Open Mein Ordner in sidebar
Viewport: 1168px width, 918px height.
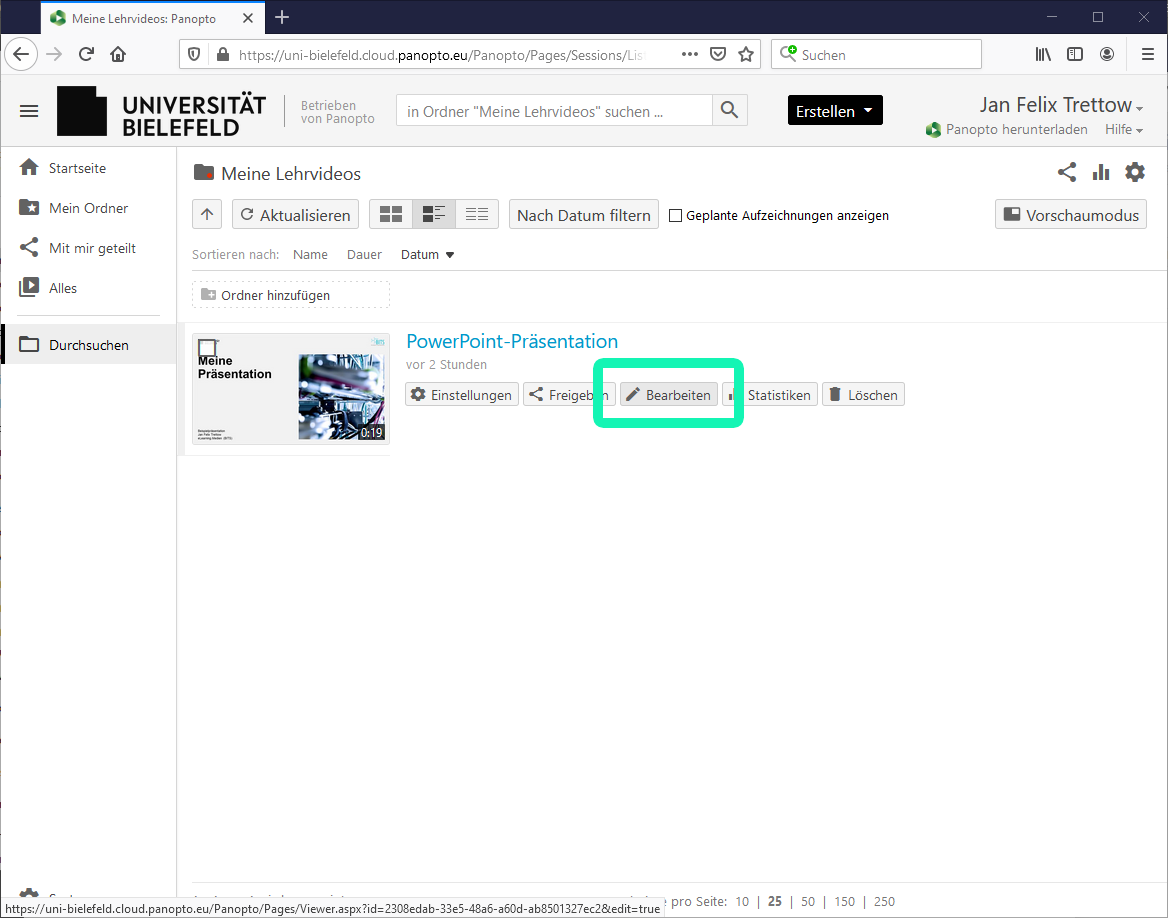[88, 208]
